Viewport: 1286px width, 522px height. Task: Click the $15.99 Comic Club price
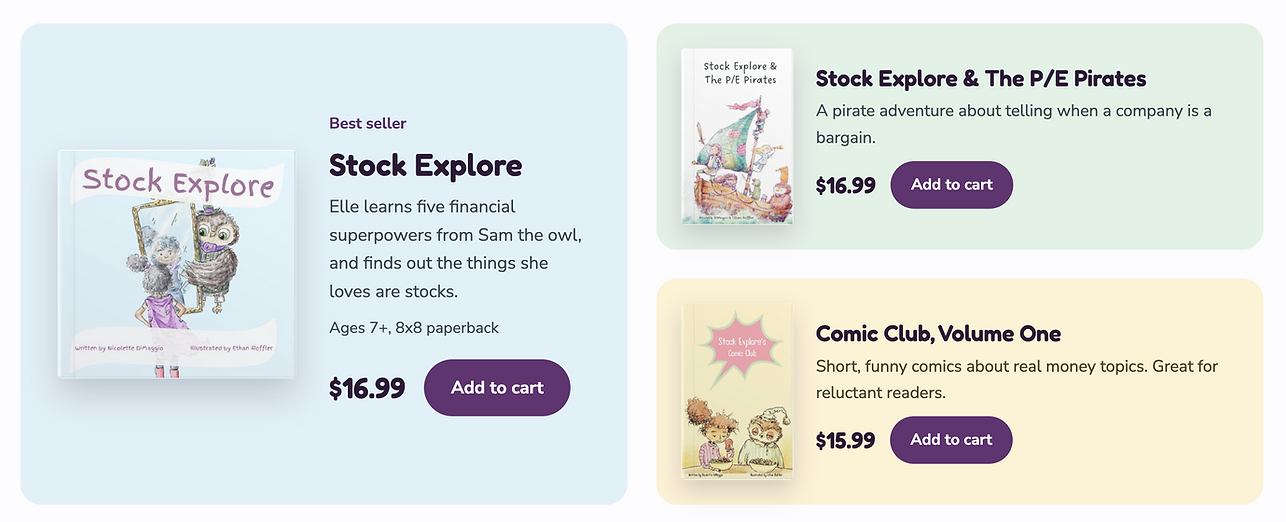pyautogui.click(x=846, y=440)
